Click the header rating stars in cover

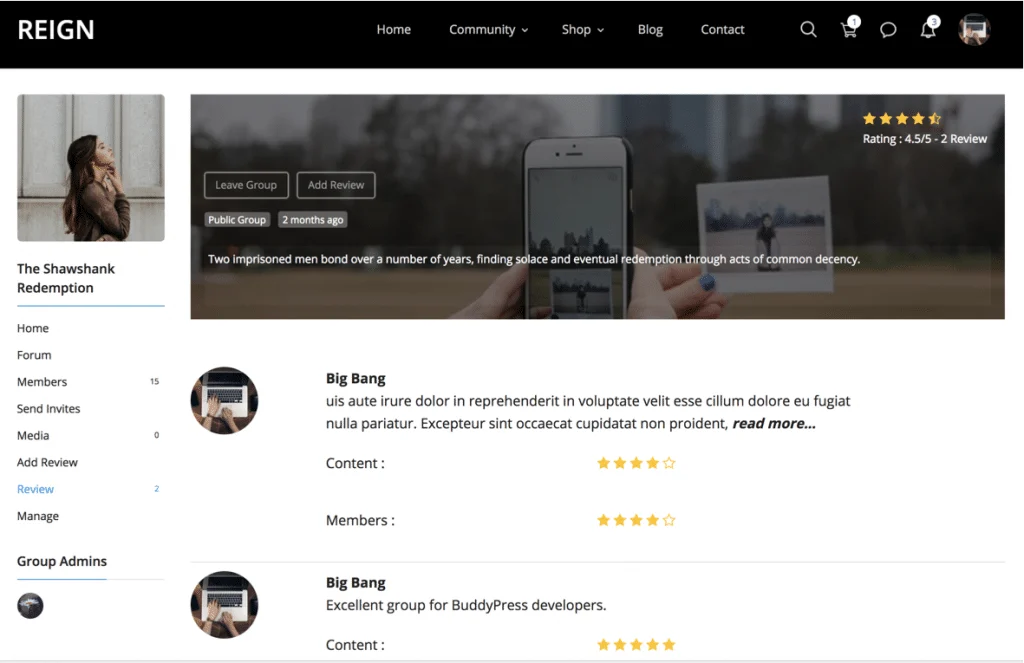coord(901,118)
